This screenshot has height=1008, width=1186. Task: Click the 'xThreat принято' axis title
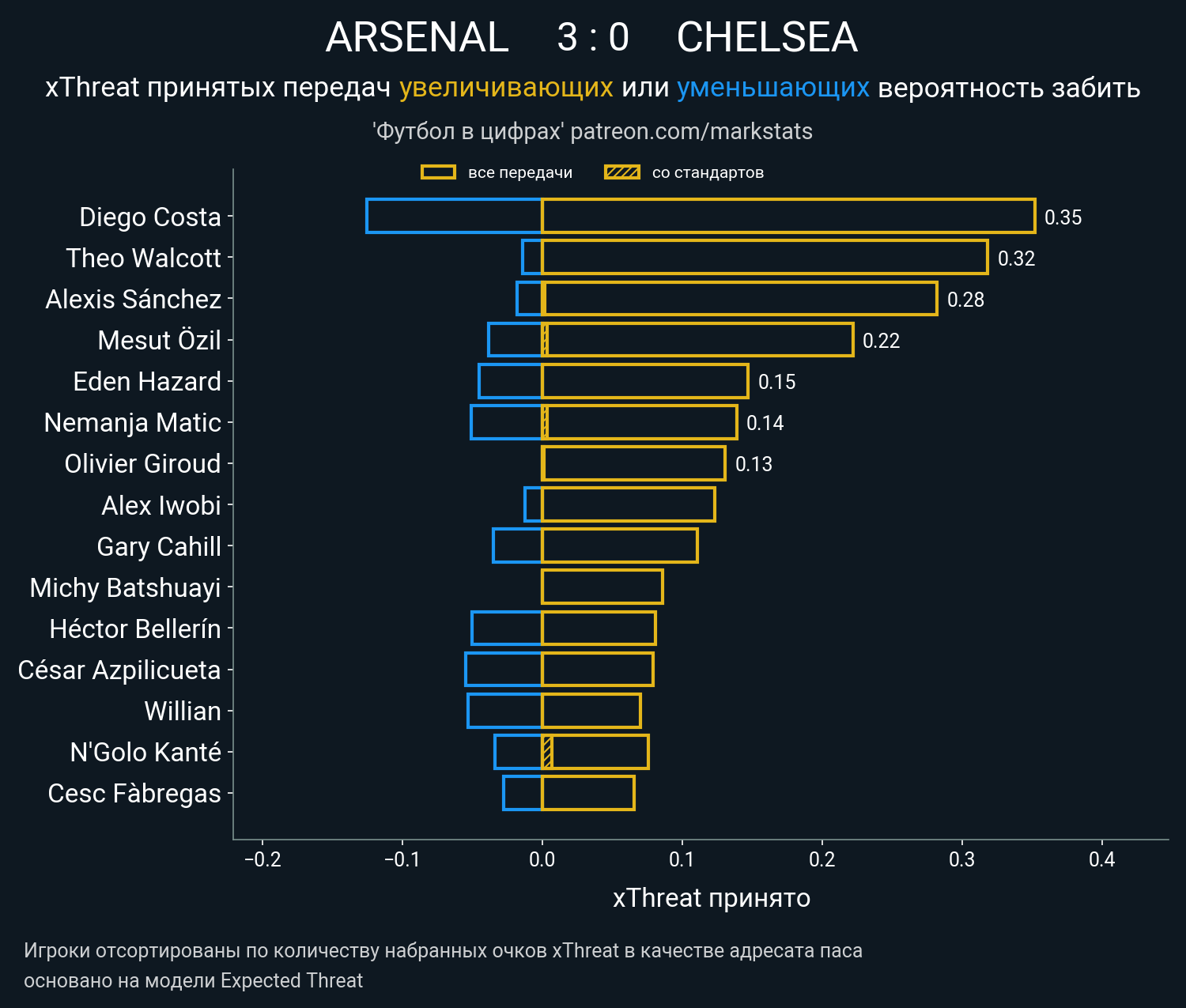pyautogui.click(x=711, y=898)
